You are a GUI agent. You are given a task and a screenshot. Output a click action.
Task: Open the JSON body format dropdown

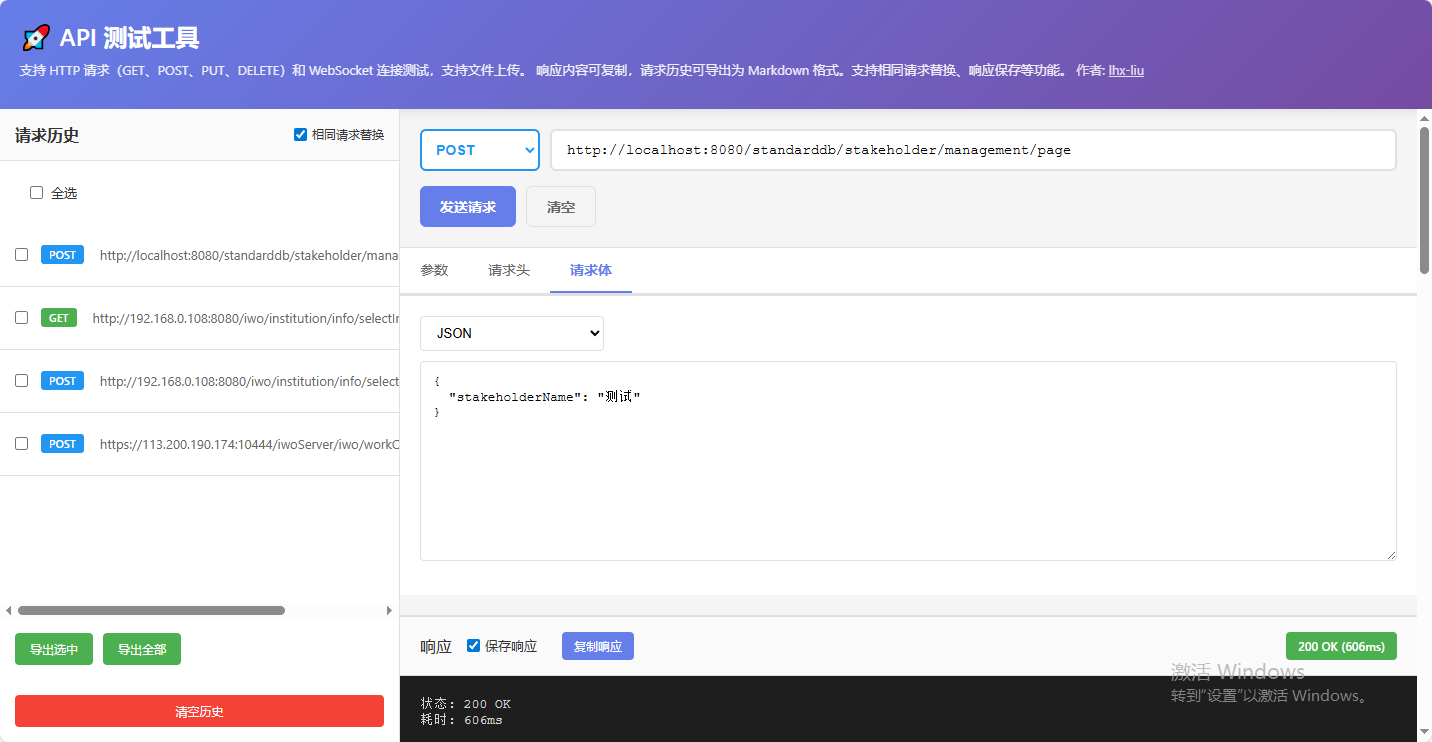click(511, 333)
